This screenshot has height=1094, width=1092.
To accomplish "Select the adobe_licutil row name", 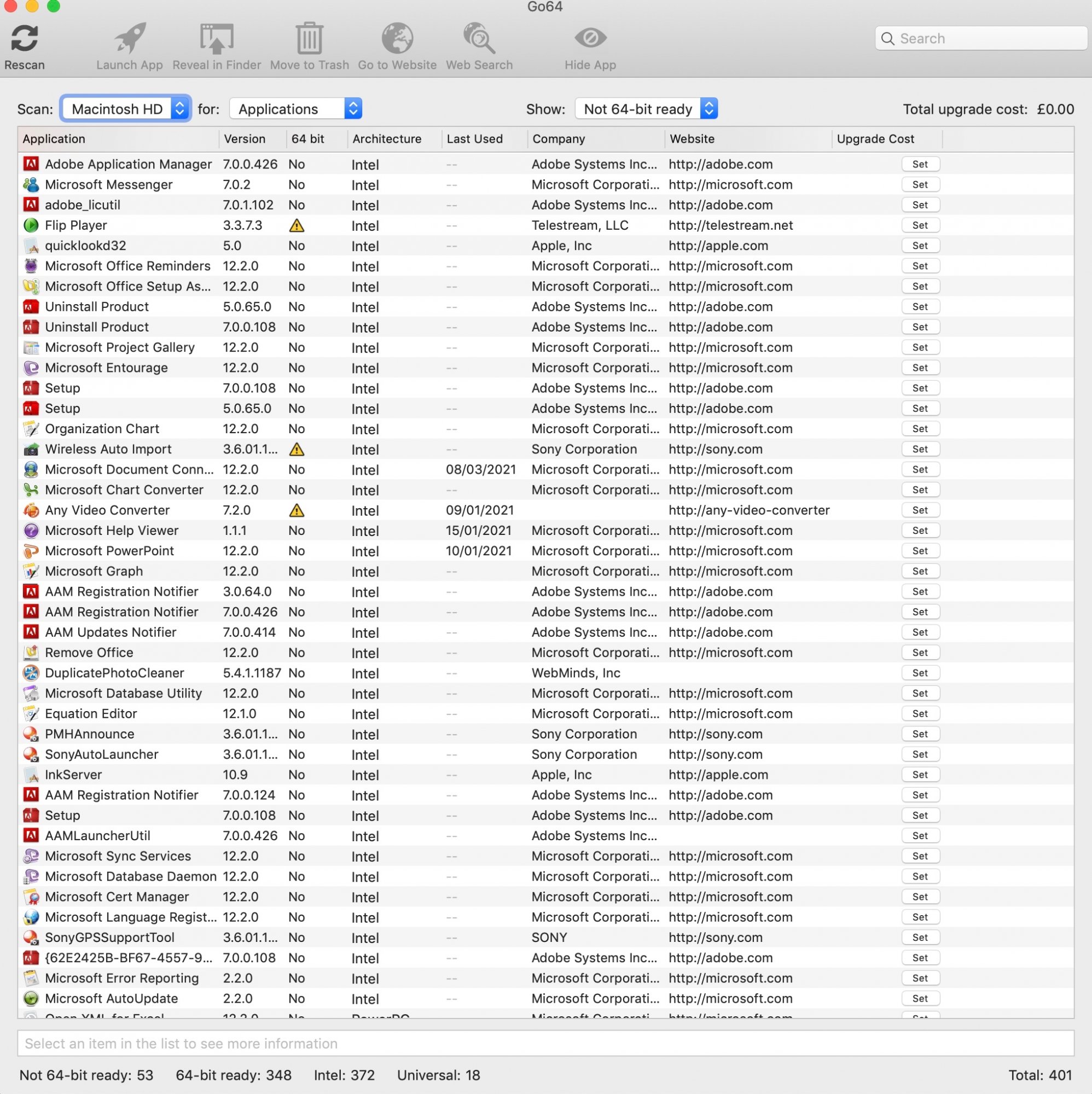I will (83, 205).
